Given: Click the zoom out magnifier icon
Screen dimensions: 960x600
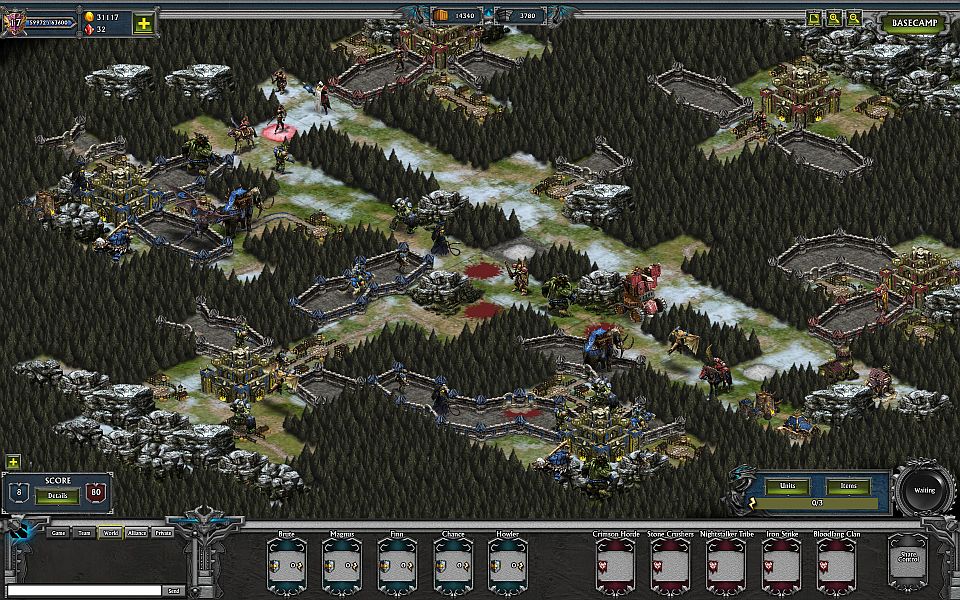Looking at the screenshot, I should (x=854, y=18).
